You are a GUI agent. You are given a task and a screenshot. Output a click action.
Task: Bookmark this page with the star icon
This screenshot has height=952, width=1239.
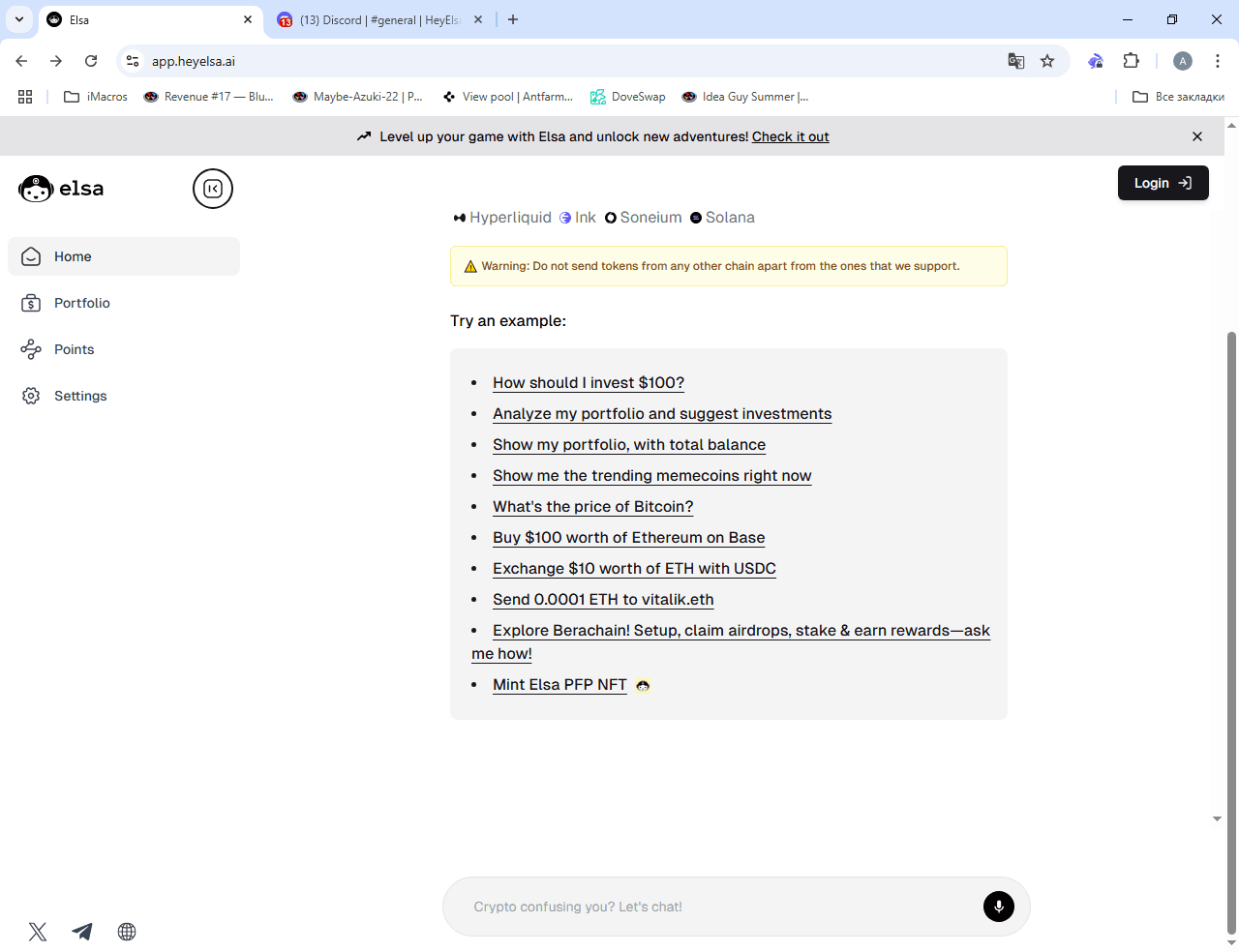(1047, 61)
